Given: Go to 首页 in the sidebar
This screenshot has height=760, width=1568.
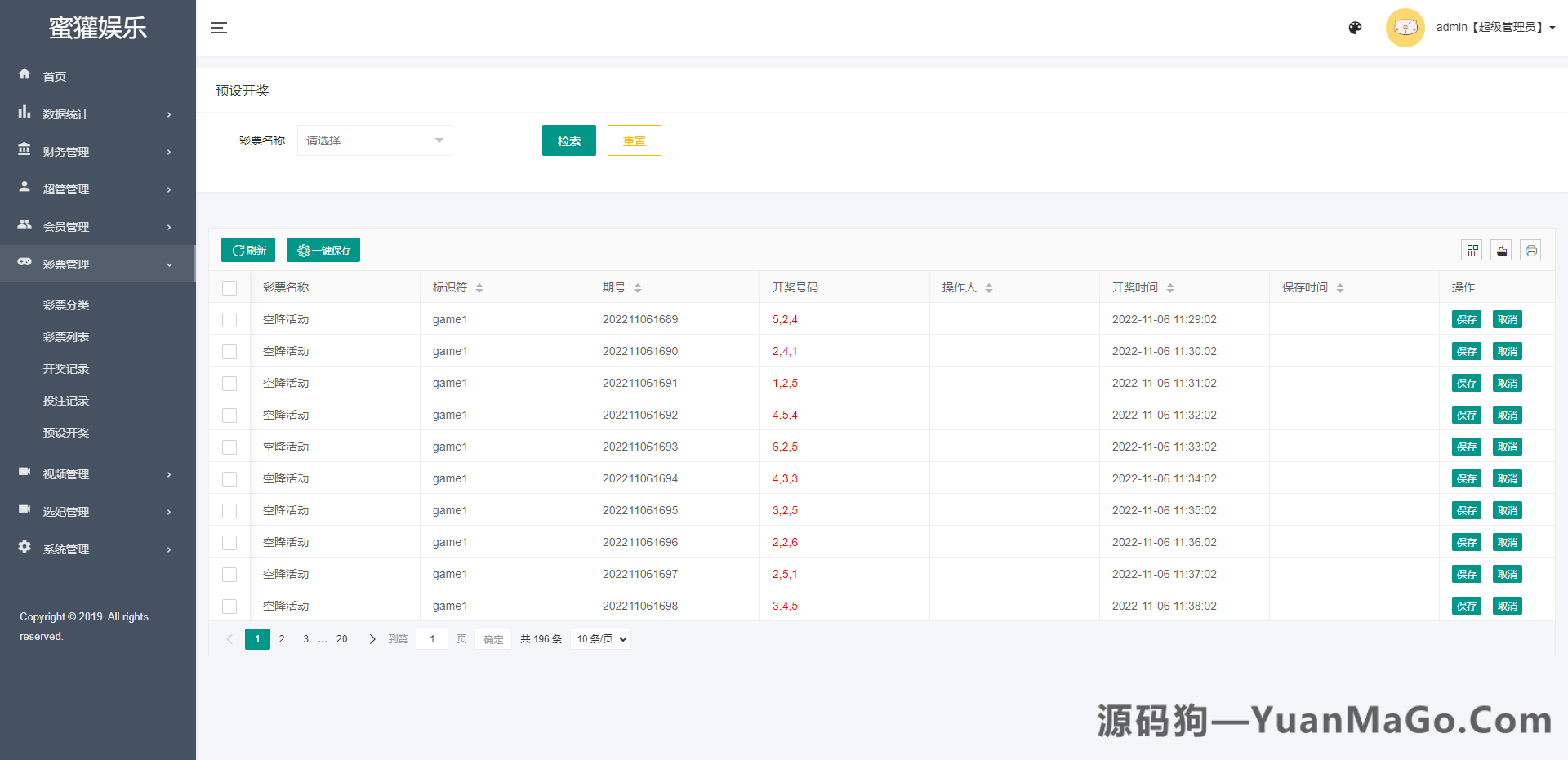Looking at the screenshot, I should coord(55,77).
